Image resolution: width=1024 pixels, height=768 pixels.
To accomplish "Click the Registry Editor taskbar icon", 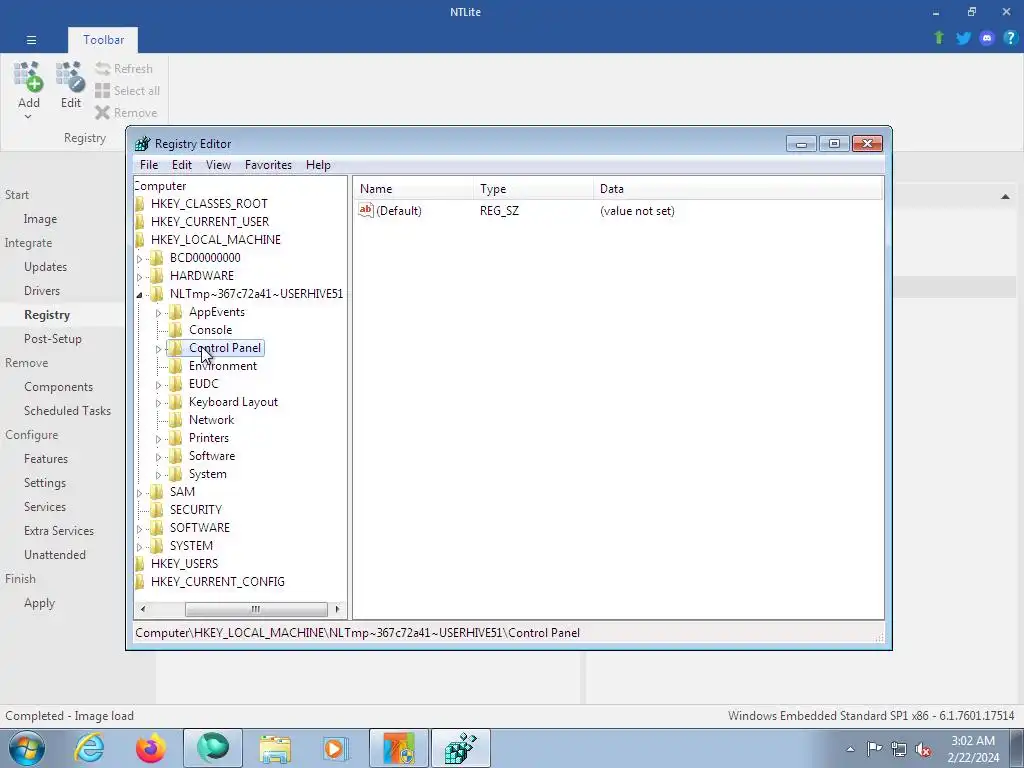I will [x=461, y=748].
